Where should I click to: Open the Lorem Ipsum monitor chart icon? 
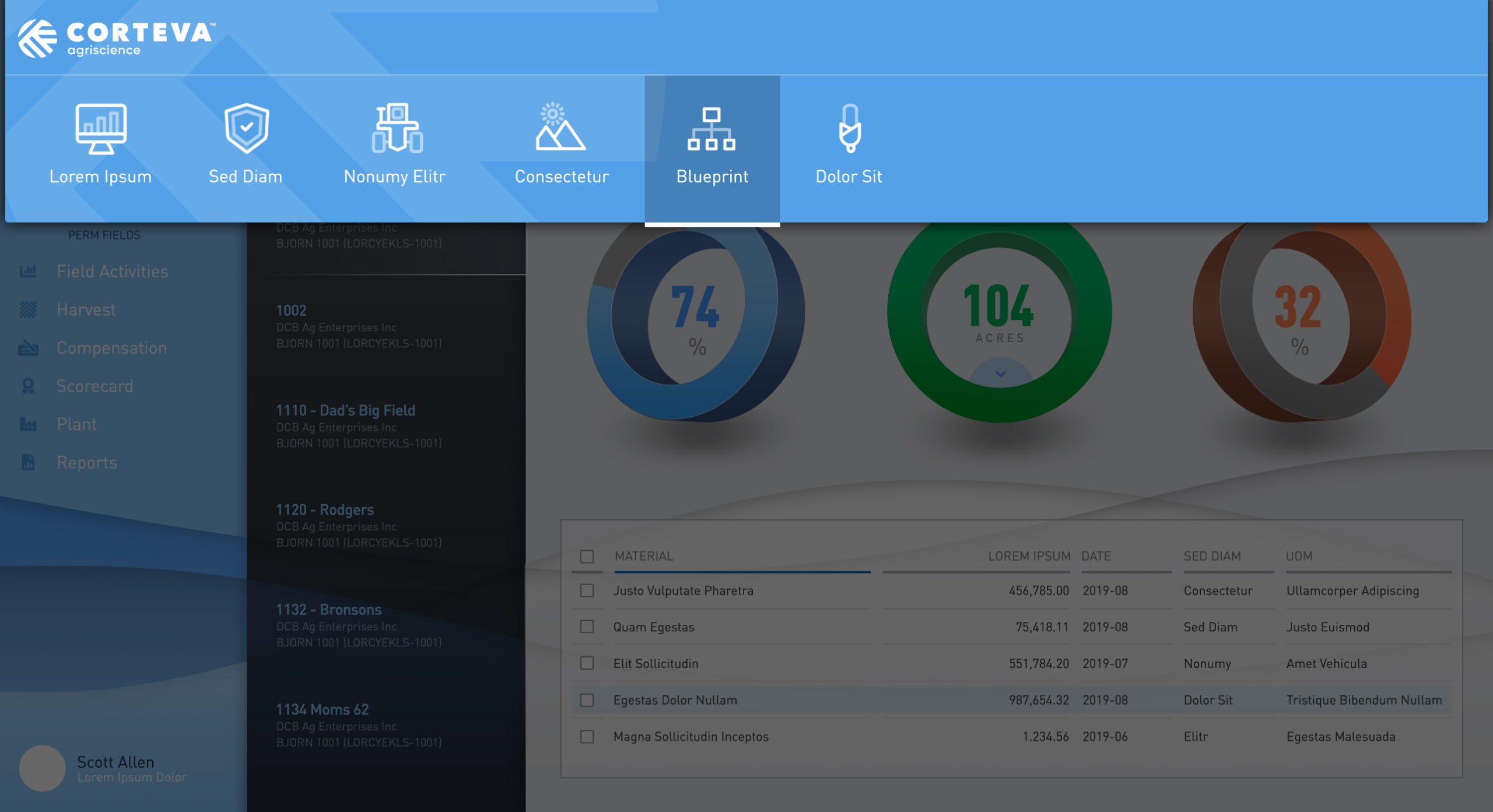101,128
